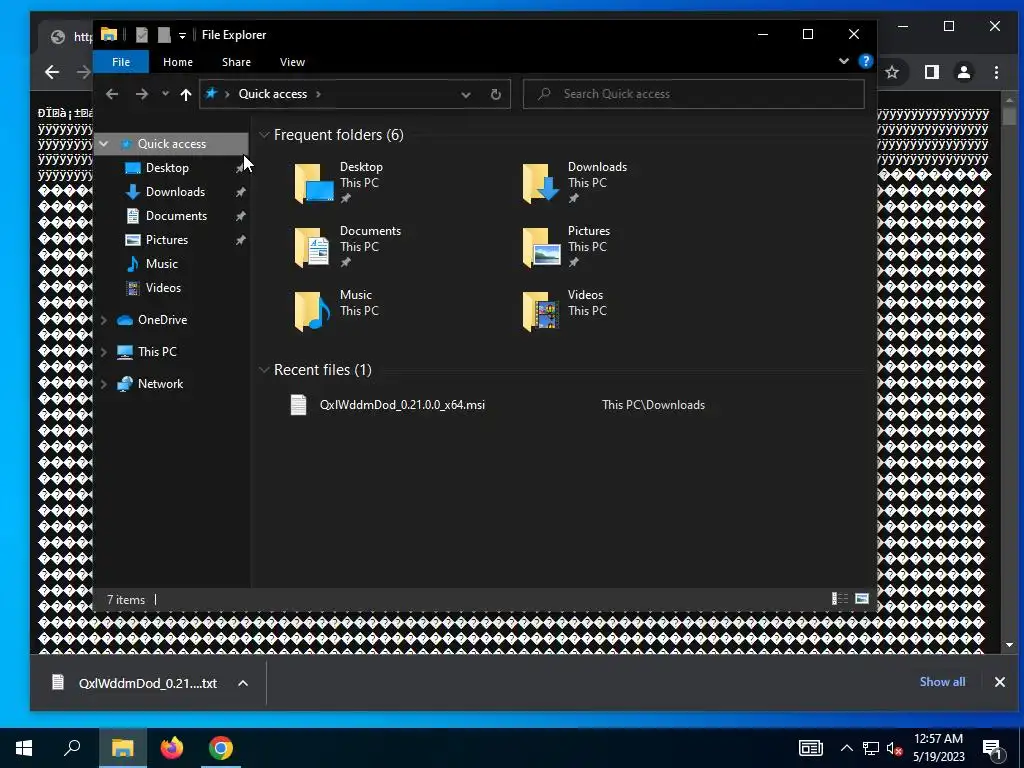1024x768 pixels.
Task: Click the Properties quick access toolbar icon
Action: [142, 35]
